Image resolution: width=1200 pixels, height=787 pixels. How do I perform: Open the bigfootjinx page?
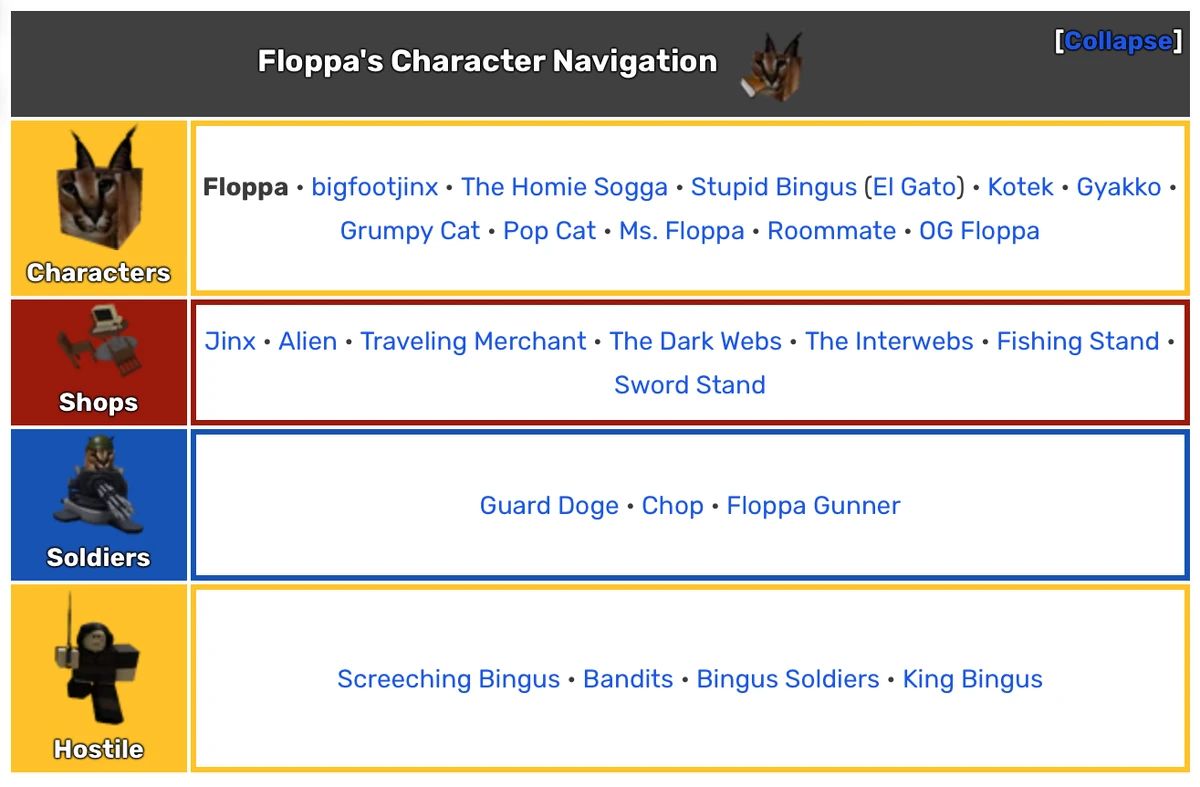[375, 187]
